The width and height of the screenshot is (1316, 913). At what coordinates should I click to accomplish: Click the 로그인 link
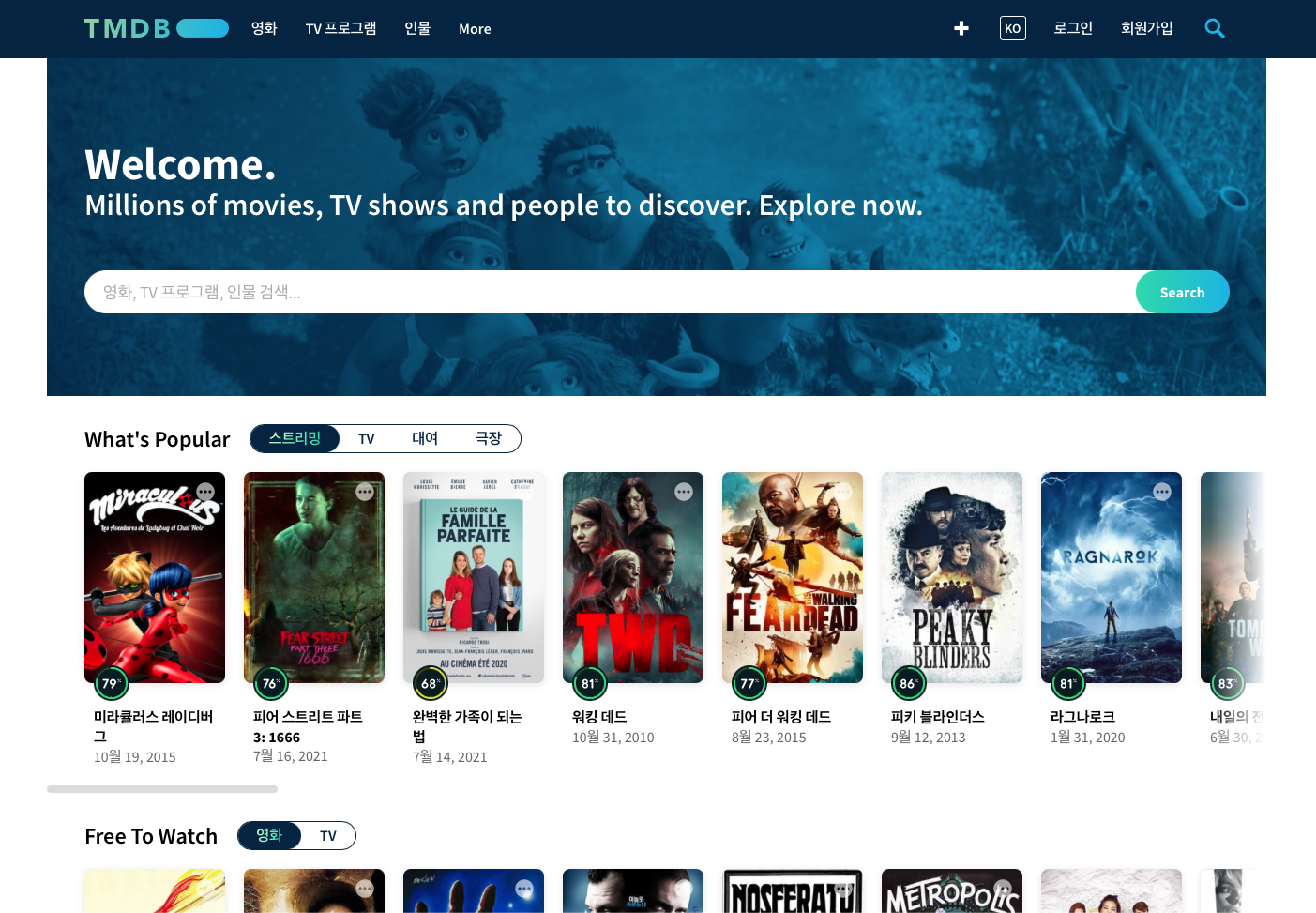point(1073,28)
